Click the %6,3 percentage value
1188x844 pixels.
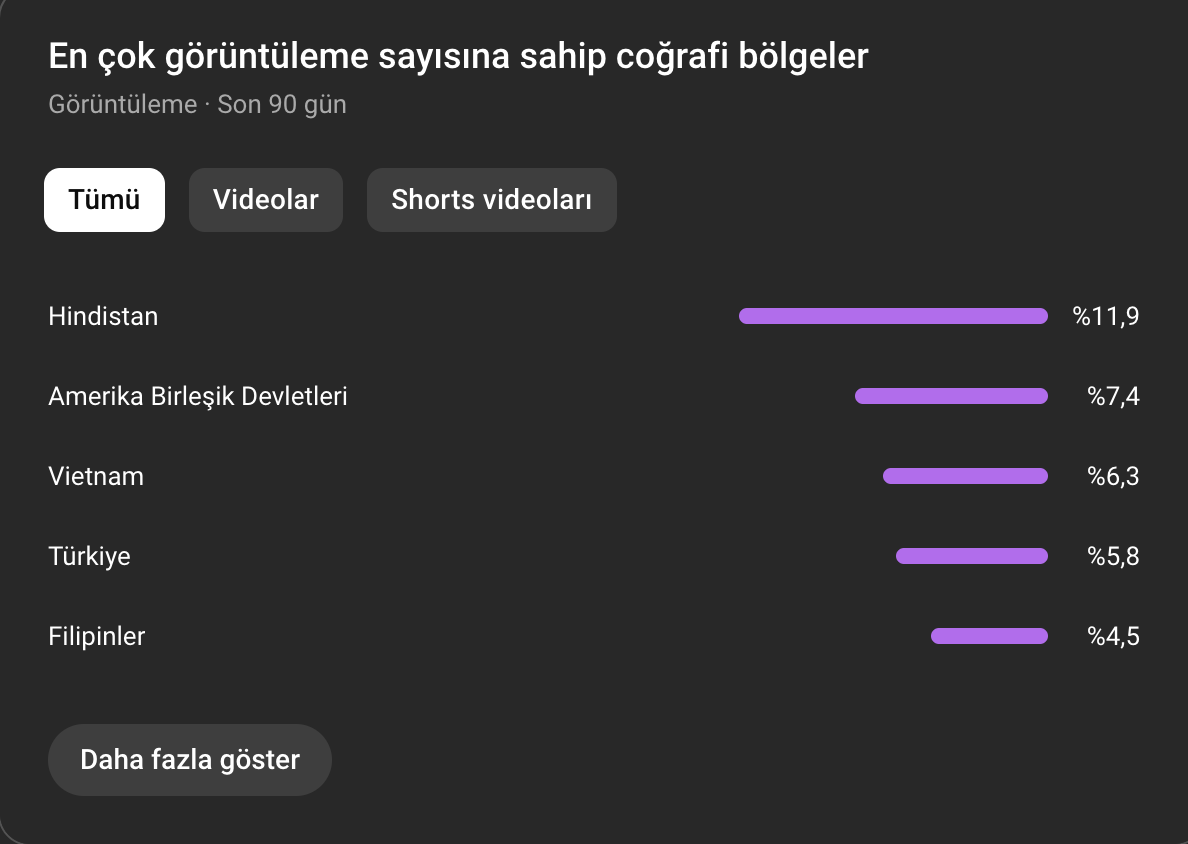1113,477
